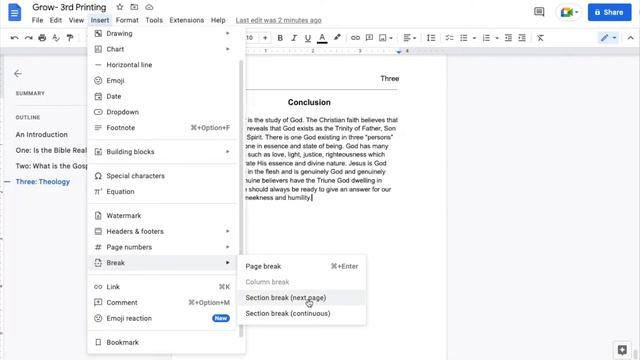Insert a Dropdown chip

(x=162, y=112)
